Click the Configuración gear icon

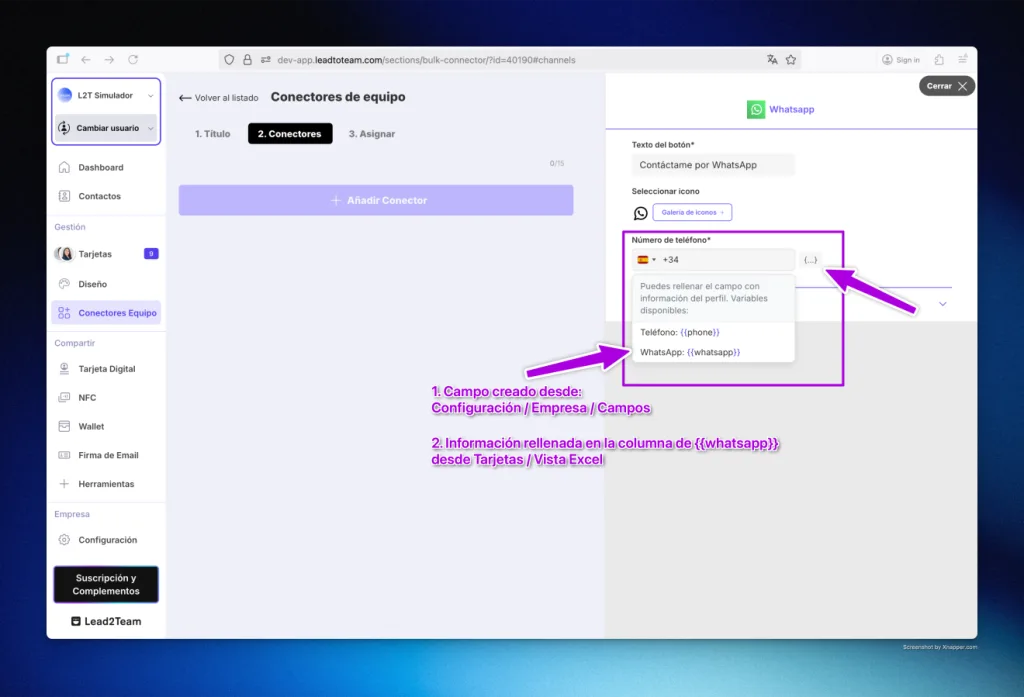(64, 540)
